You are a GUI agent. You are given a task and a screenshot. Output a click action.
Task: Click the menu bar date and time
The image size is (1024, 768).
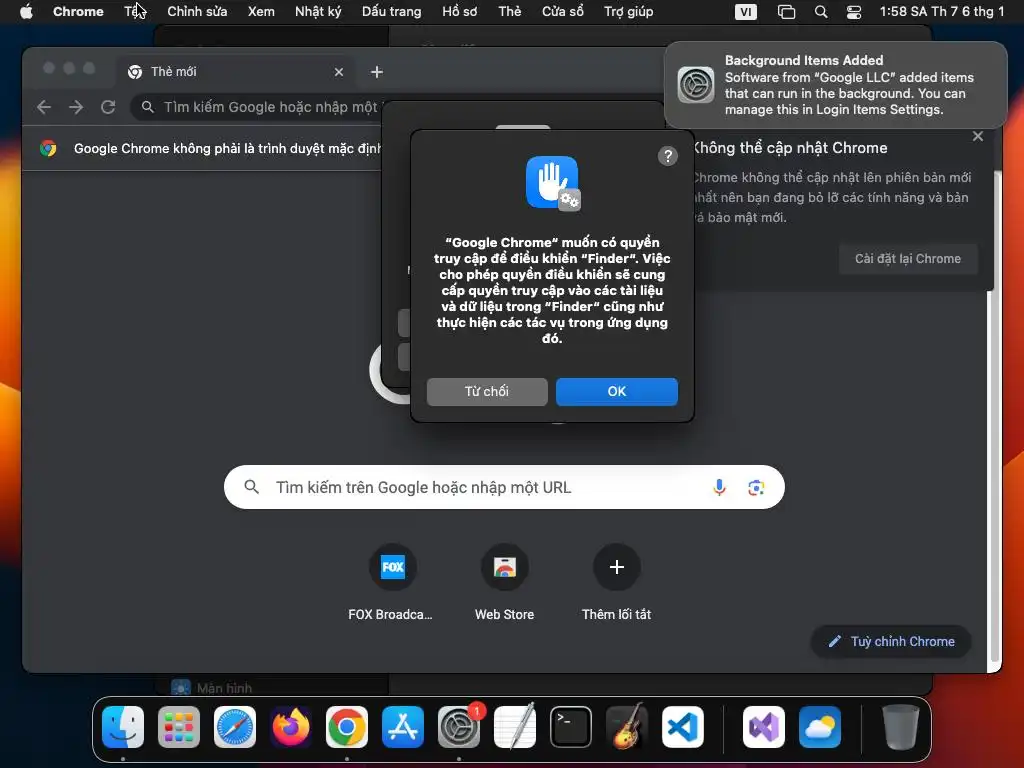point(942,11)
